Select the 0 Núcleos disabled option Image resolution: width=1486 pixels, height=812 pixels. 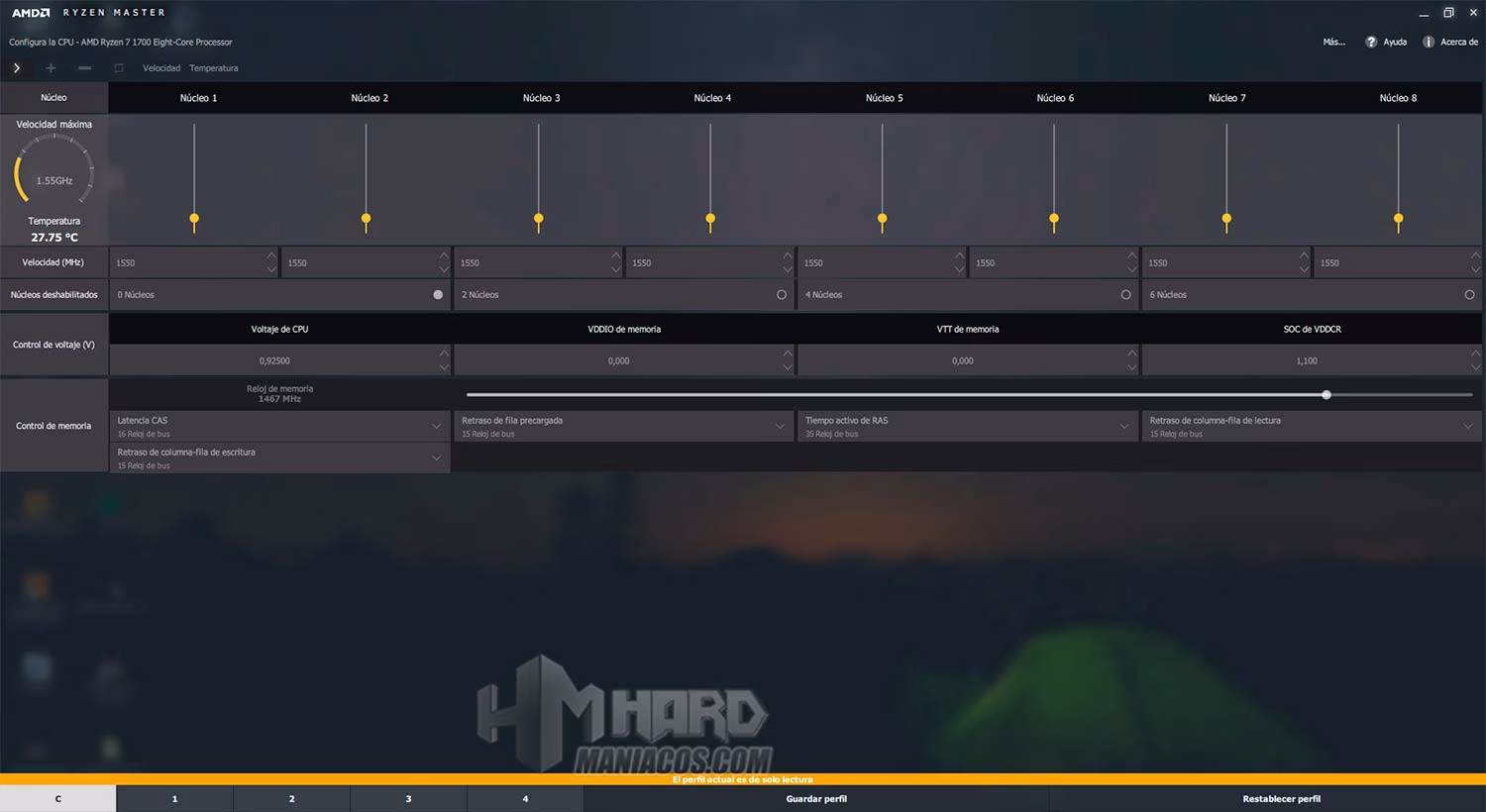(x=438, y=295)
